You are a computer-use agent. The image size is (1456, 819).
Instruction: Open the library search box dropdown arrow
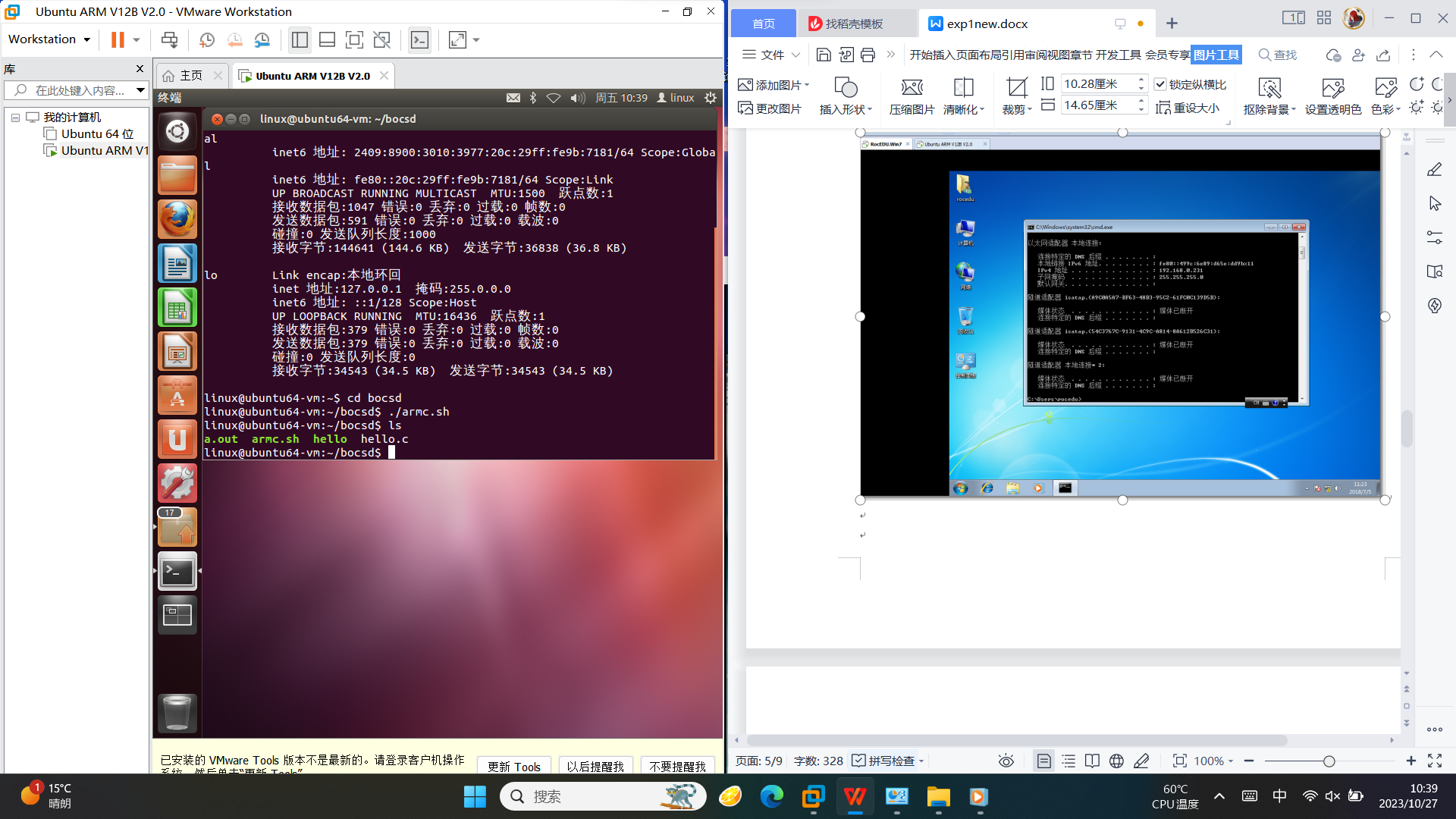coord(140,90)
